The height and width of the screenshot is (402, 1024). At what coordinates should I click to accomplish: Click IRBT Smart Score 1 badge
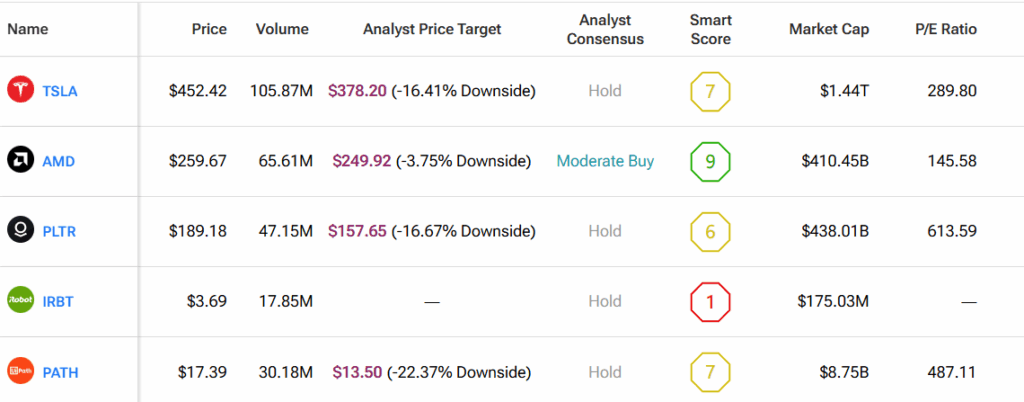(710, 301)
